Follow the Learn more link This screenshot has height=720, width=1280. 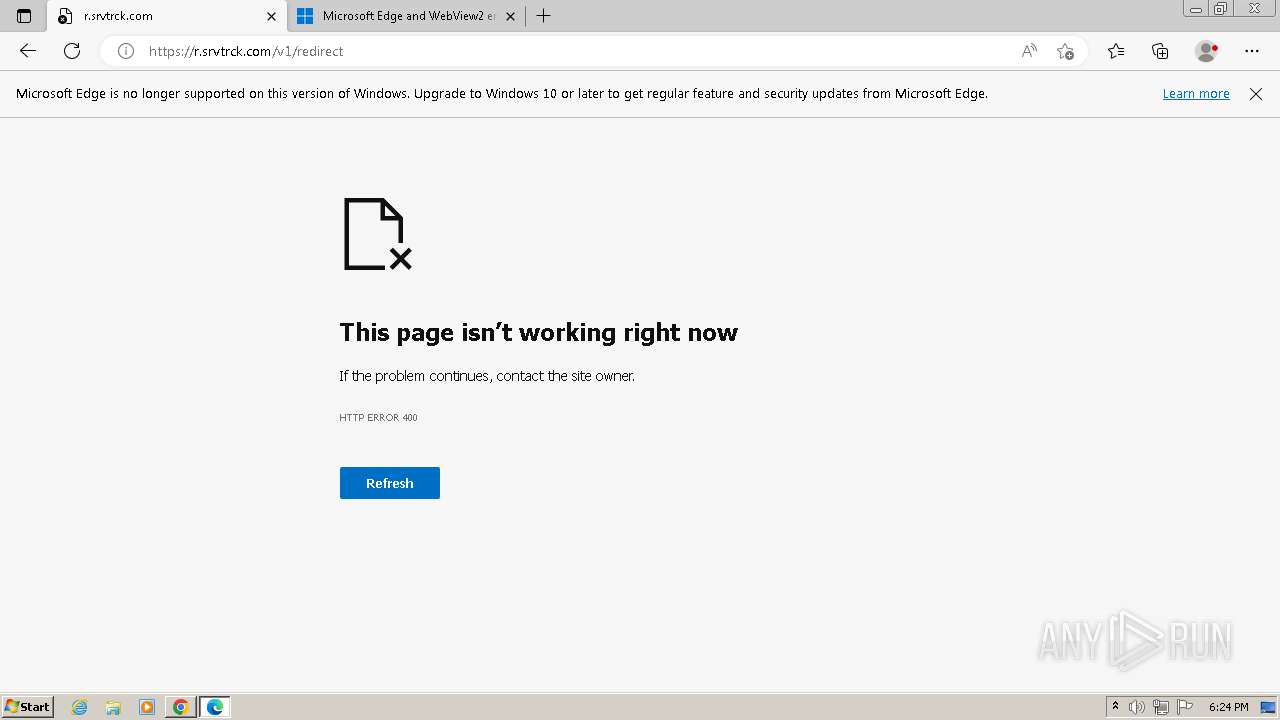[x=1196, y=94]
